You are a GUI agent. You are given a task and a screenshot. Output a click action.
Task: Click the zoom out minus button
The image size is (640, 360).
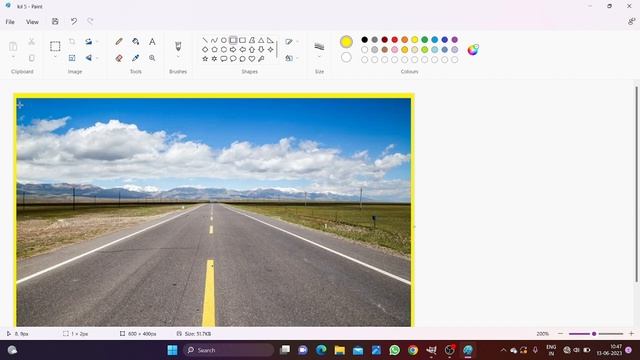point(560,333)
